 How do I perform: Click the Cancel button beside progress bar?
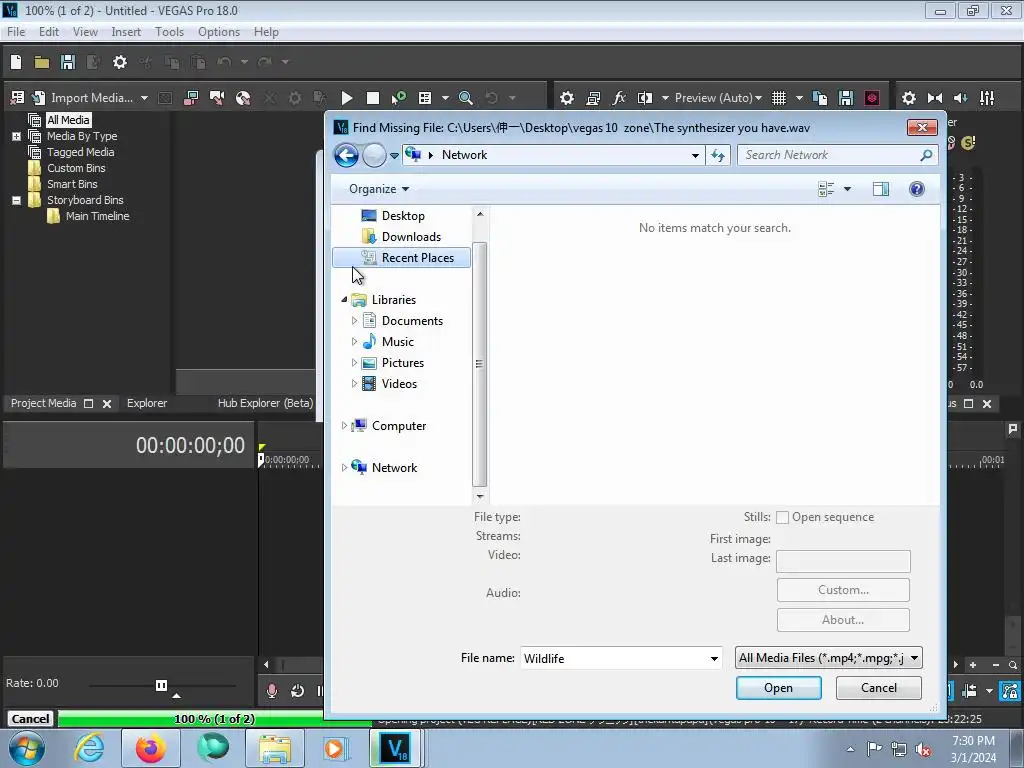tap(30, 719)
